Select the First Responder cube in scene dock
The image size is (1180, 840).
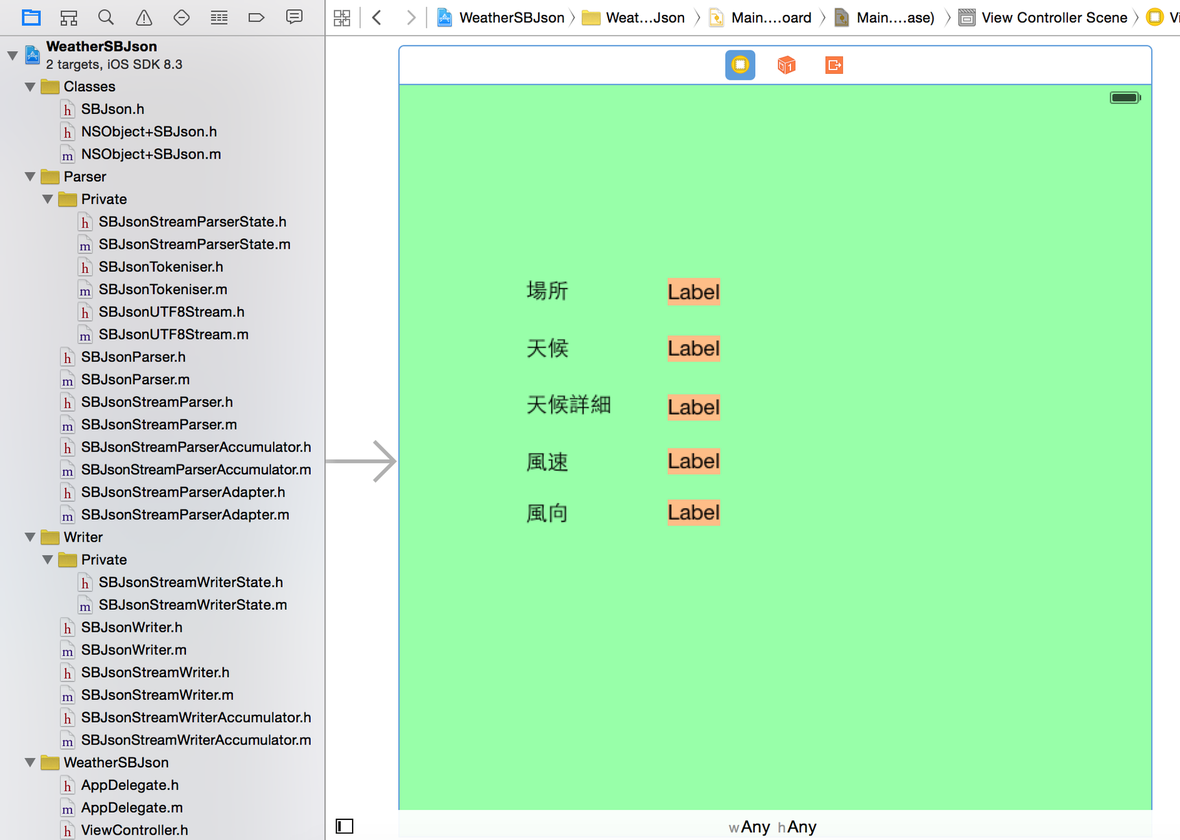(786, 63)
